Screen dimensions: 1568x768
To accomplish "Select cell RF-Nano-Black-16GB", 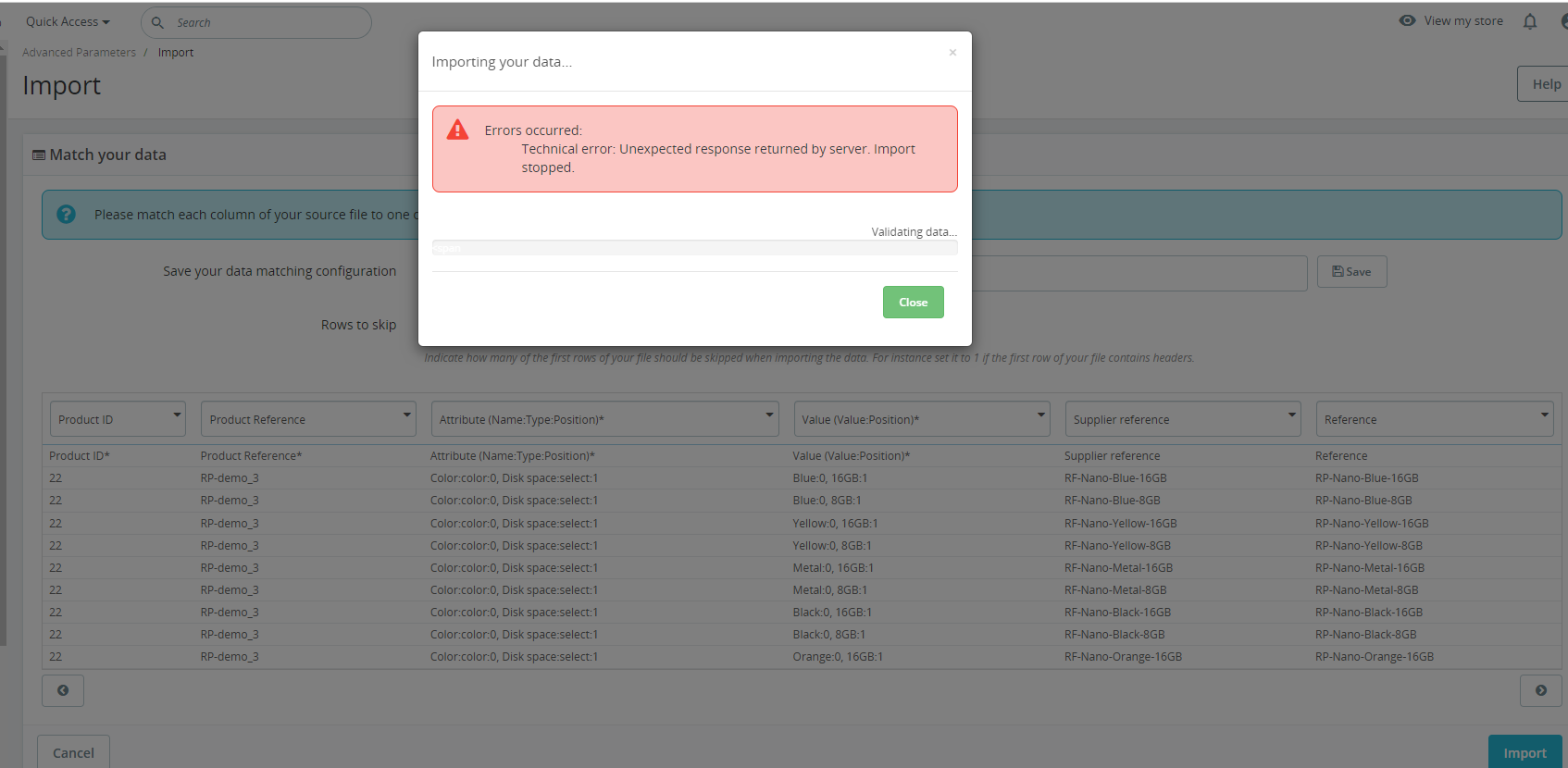I will tap(1117, 613).
